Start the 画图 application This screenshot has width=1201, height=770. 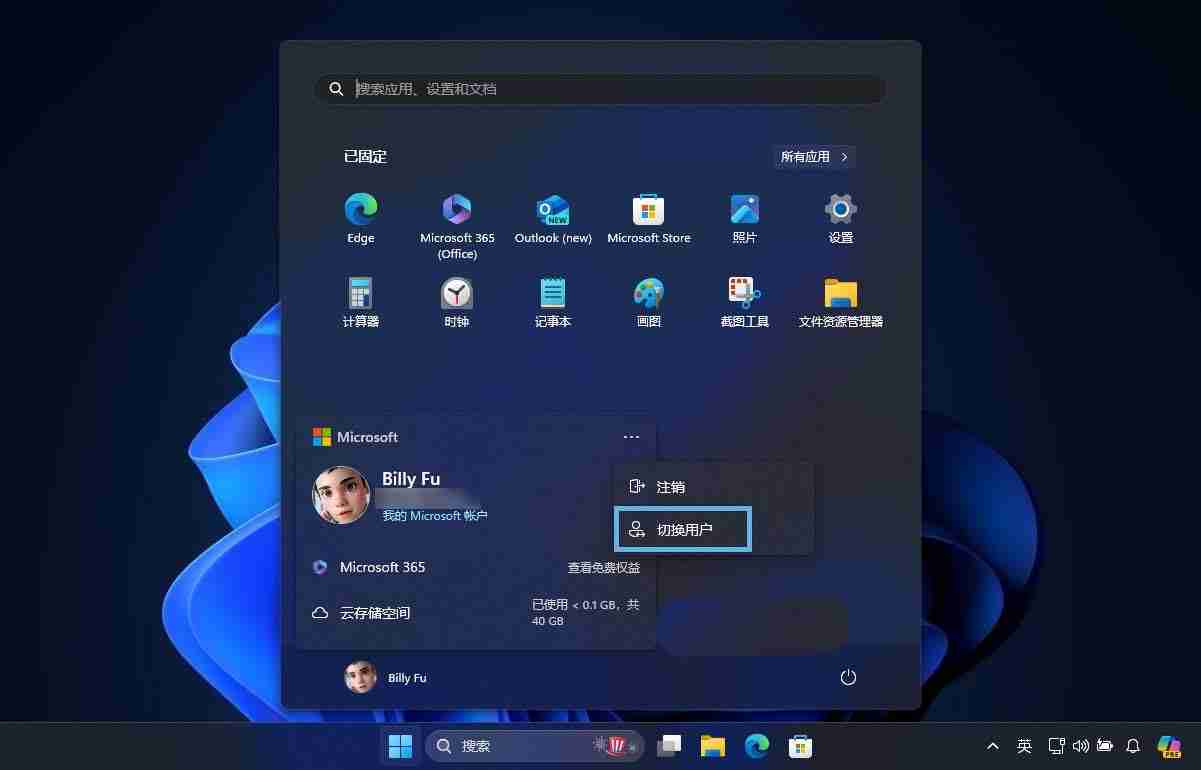[x=649, y=295]
